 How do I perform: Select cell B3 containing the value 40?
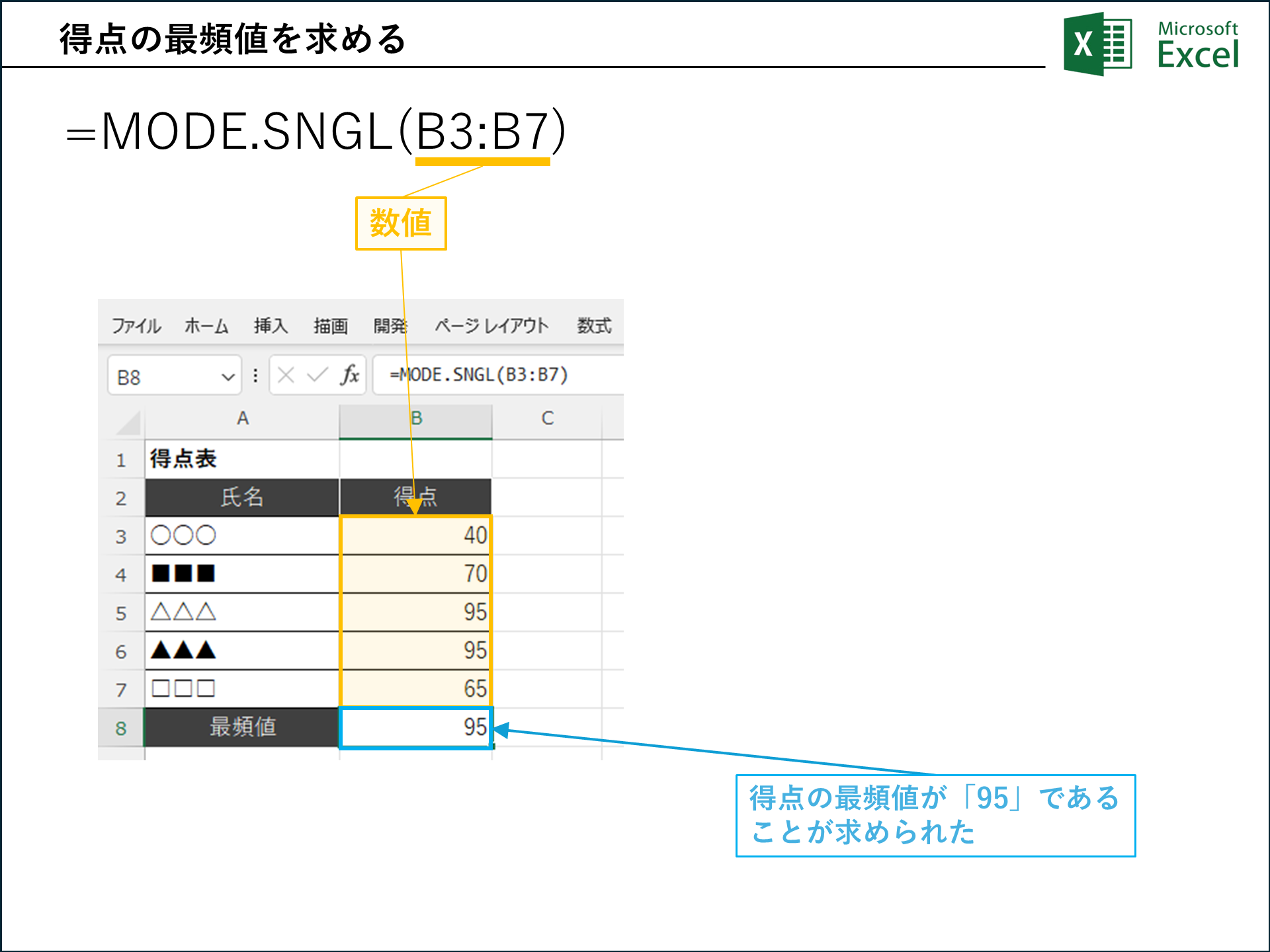pyautogui.click(x=415, y=535)
